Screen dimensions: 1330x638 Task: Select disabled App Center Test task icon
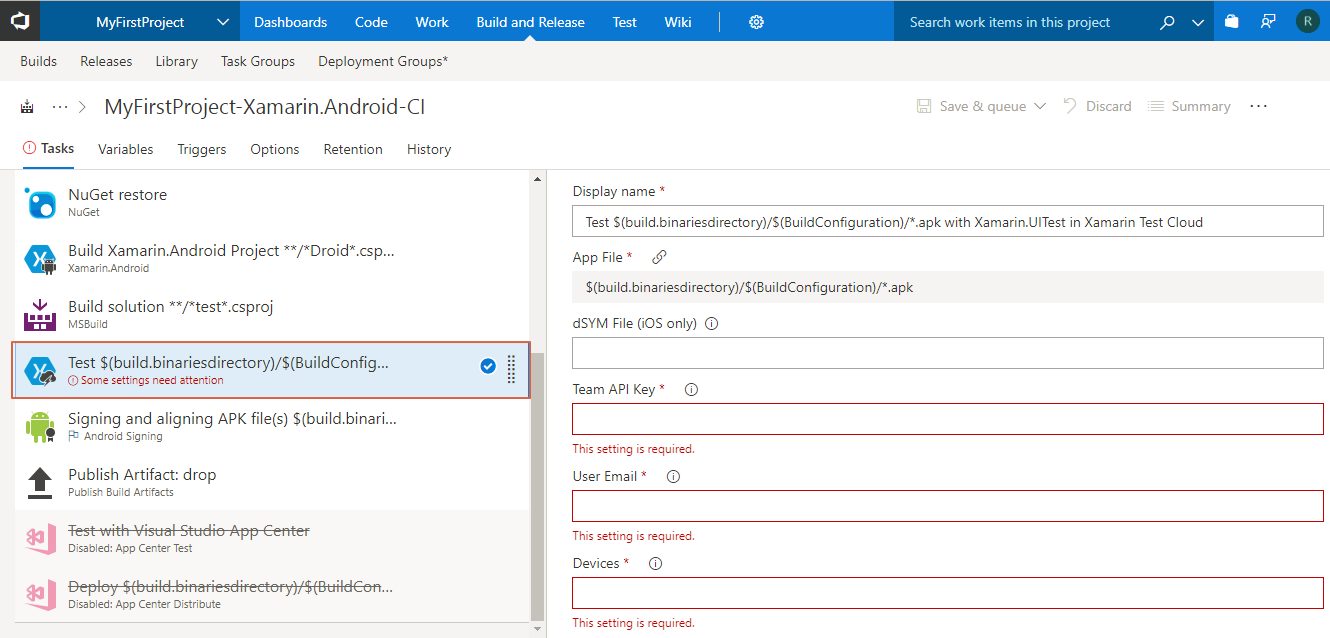(40, 539)
